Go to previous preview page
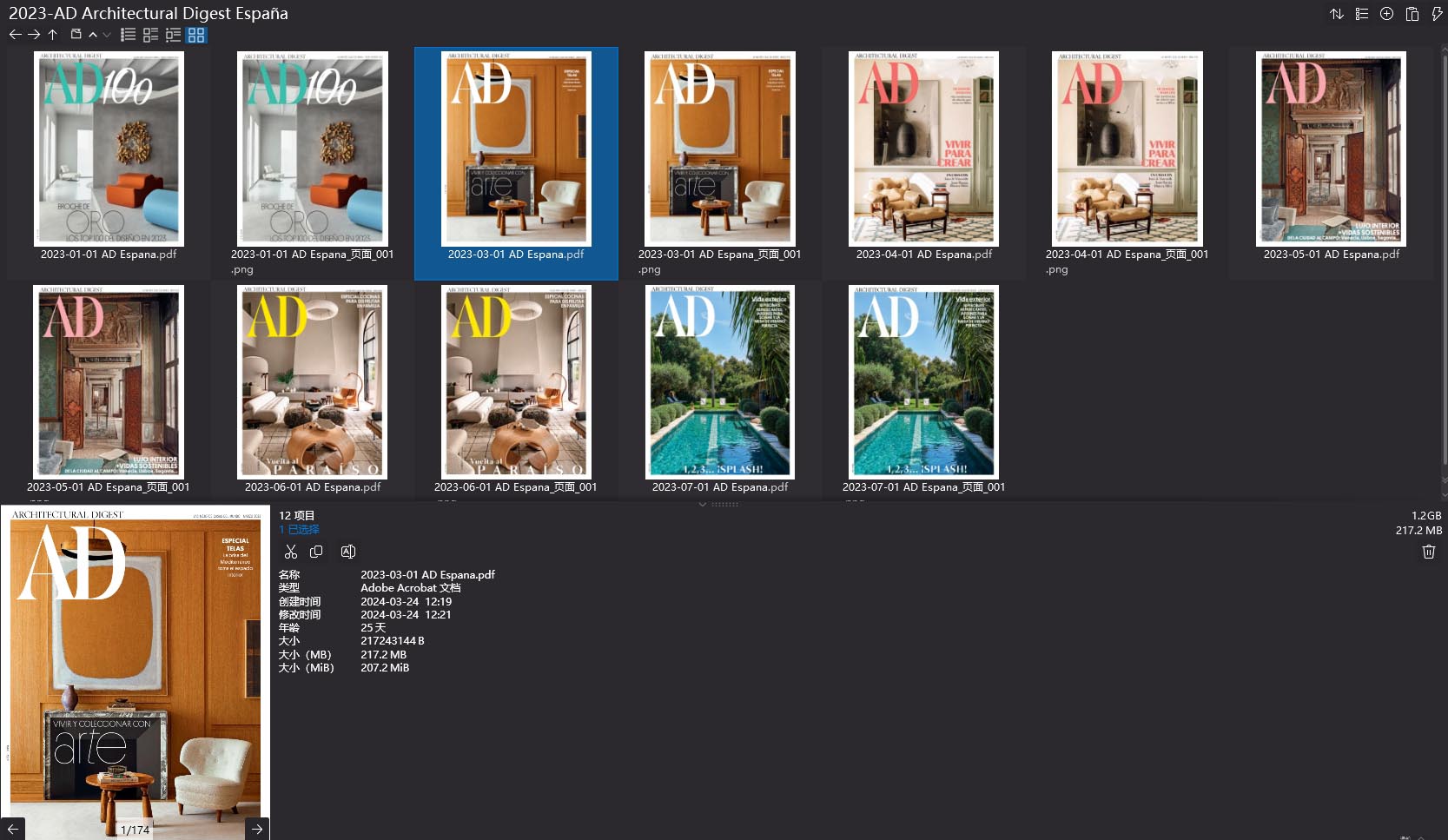This screenshot has height=840, width=1448. [13, 829]
